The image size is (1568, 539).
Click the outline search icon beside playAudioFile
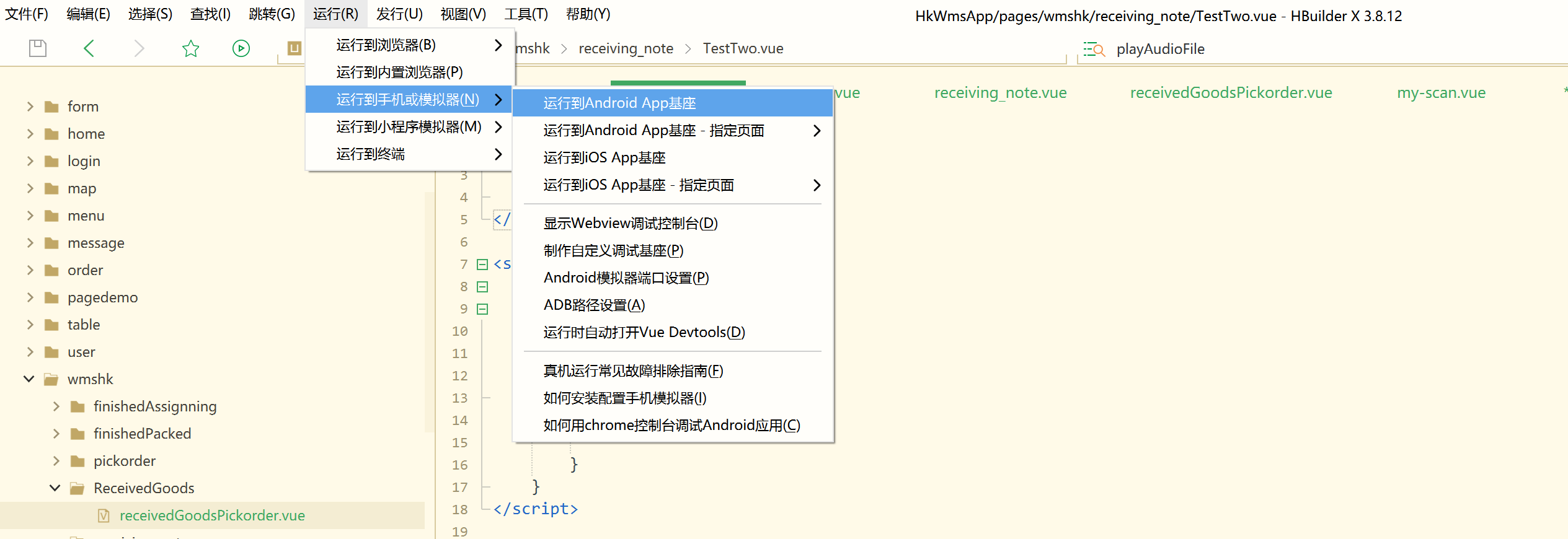tap(1094, 49)
